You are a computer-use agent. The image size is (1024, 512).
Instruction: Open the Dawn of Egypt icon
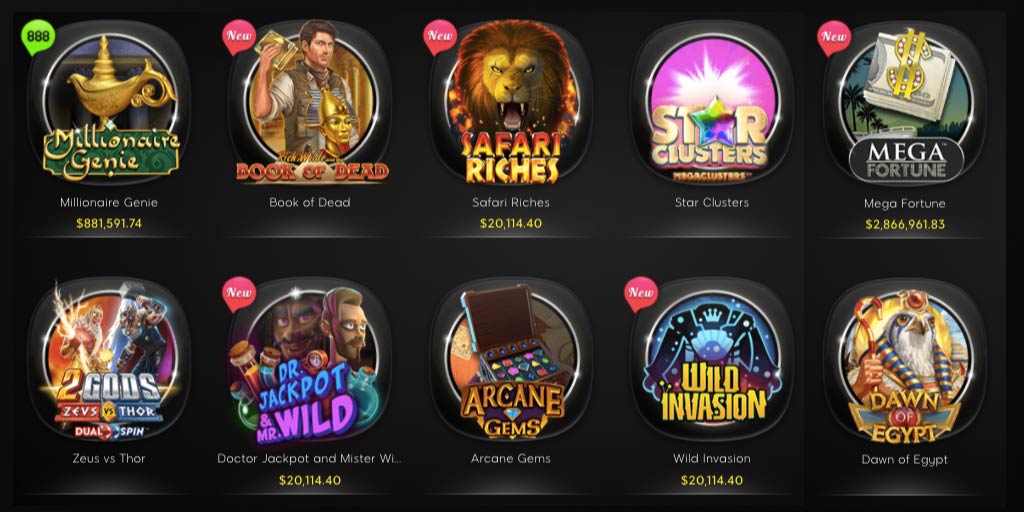point(904,360)
